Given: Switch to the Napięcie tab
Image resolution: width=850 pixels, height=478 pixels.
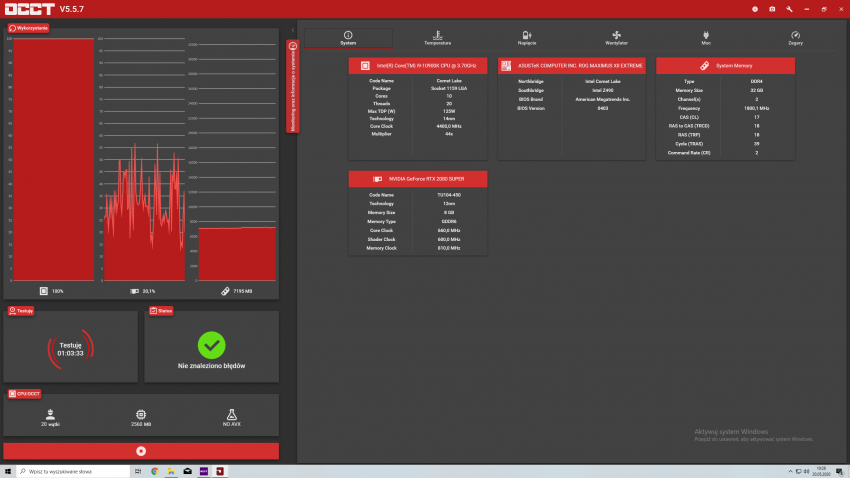Looking at the screenshot, I should (527, 38).
